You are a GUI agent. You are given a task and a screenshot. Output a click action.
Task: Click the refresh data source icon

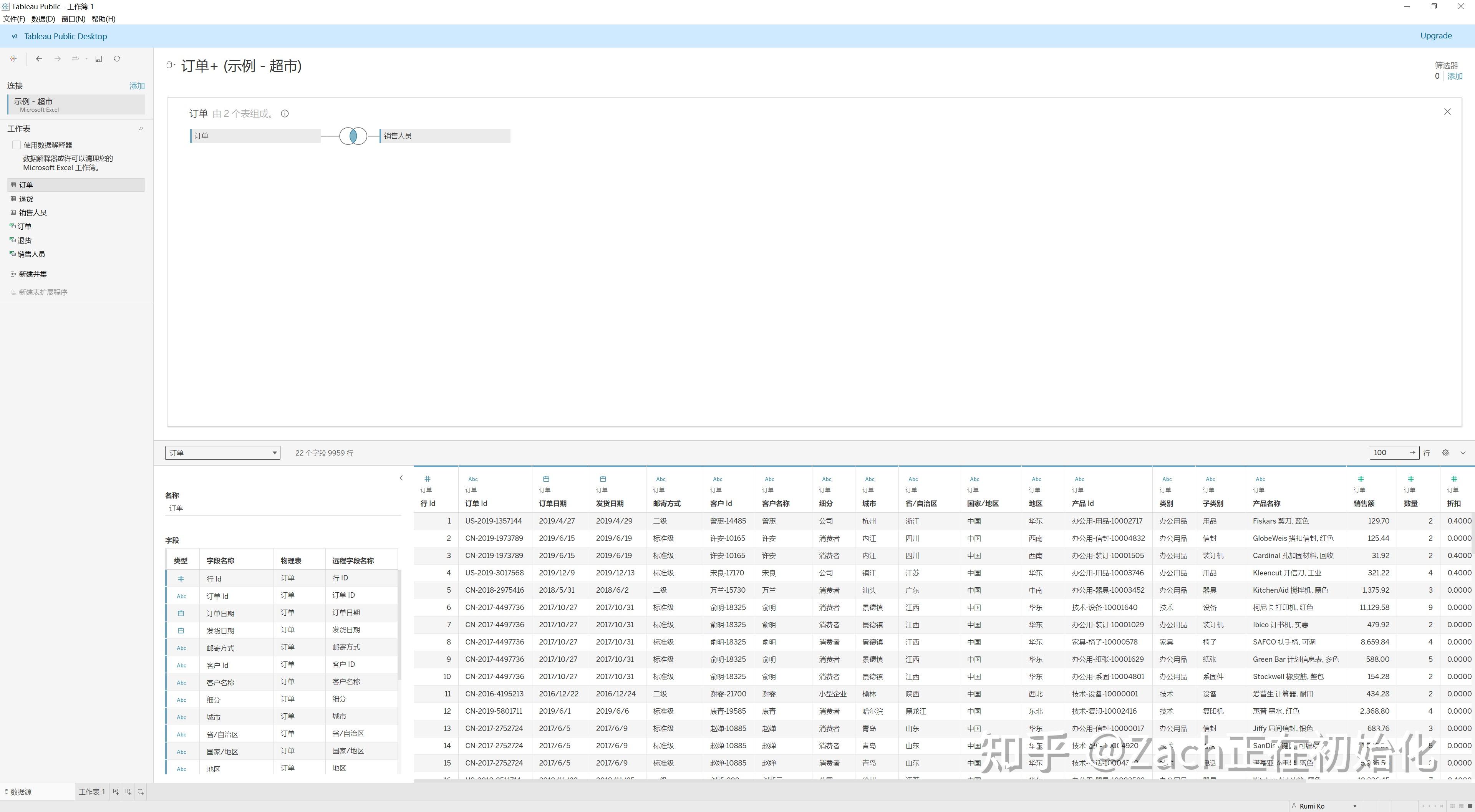pos(117,58)
